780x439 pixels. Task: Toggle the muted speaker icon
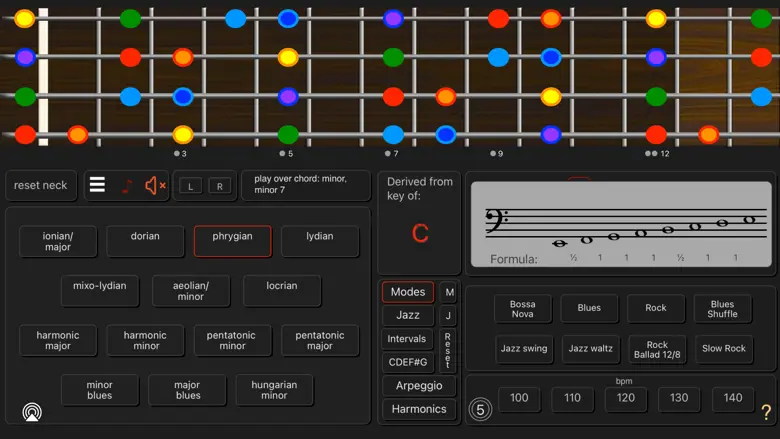[x=154, y=185]
